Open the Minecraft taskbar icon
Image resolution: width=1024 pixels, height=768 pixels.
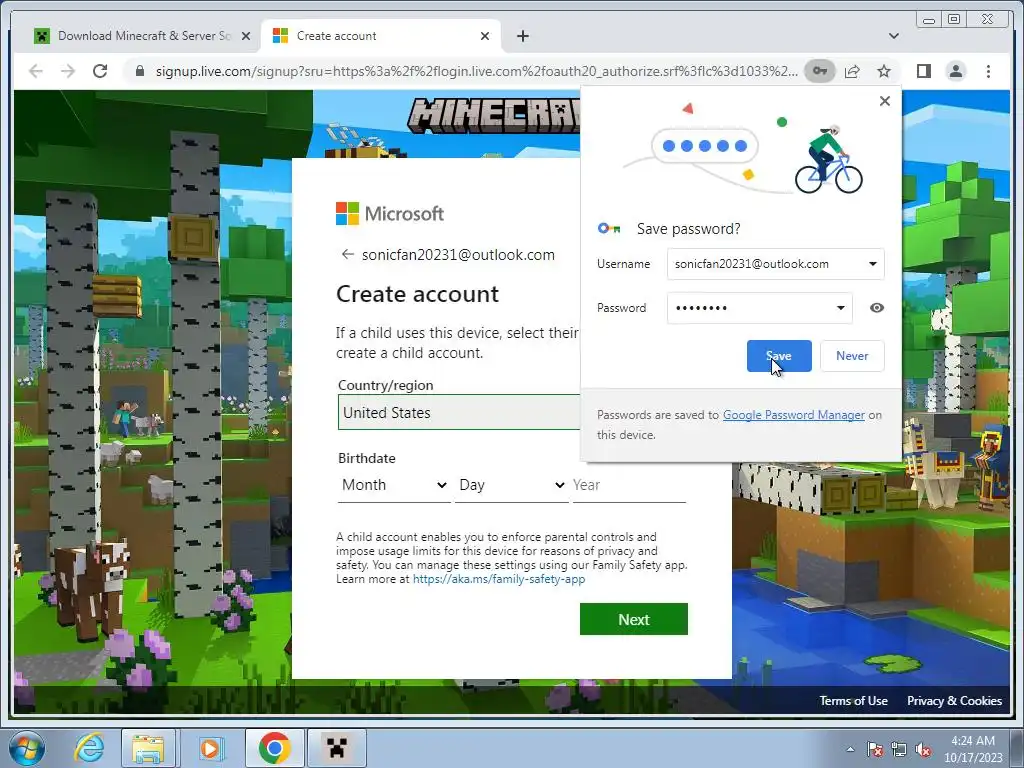point(336,748)
